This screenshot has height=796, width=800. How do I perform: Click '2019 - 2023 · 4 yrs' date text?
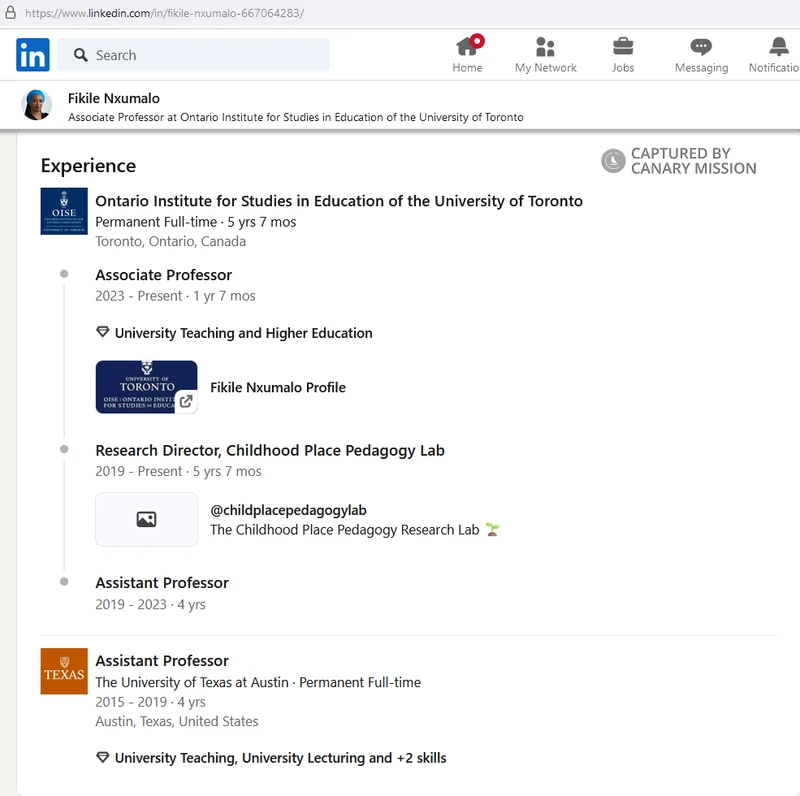coord(150,604)
